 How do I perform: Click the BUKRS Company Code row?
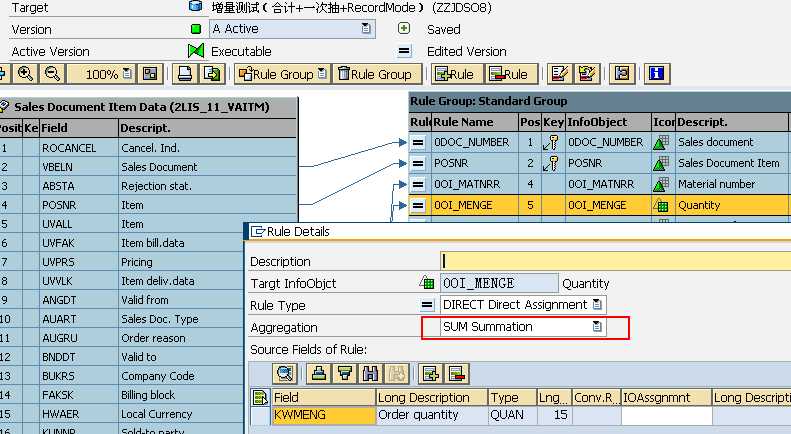pyautogui.click(x=122, y=376)
